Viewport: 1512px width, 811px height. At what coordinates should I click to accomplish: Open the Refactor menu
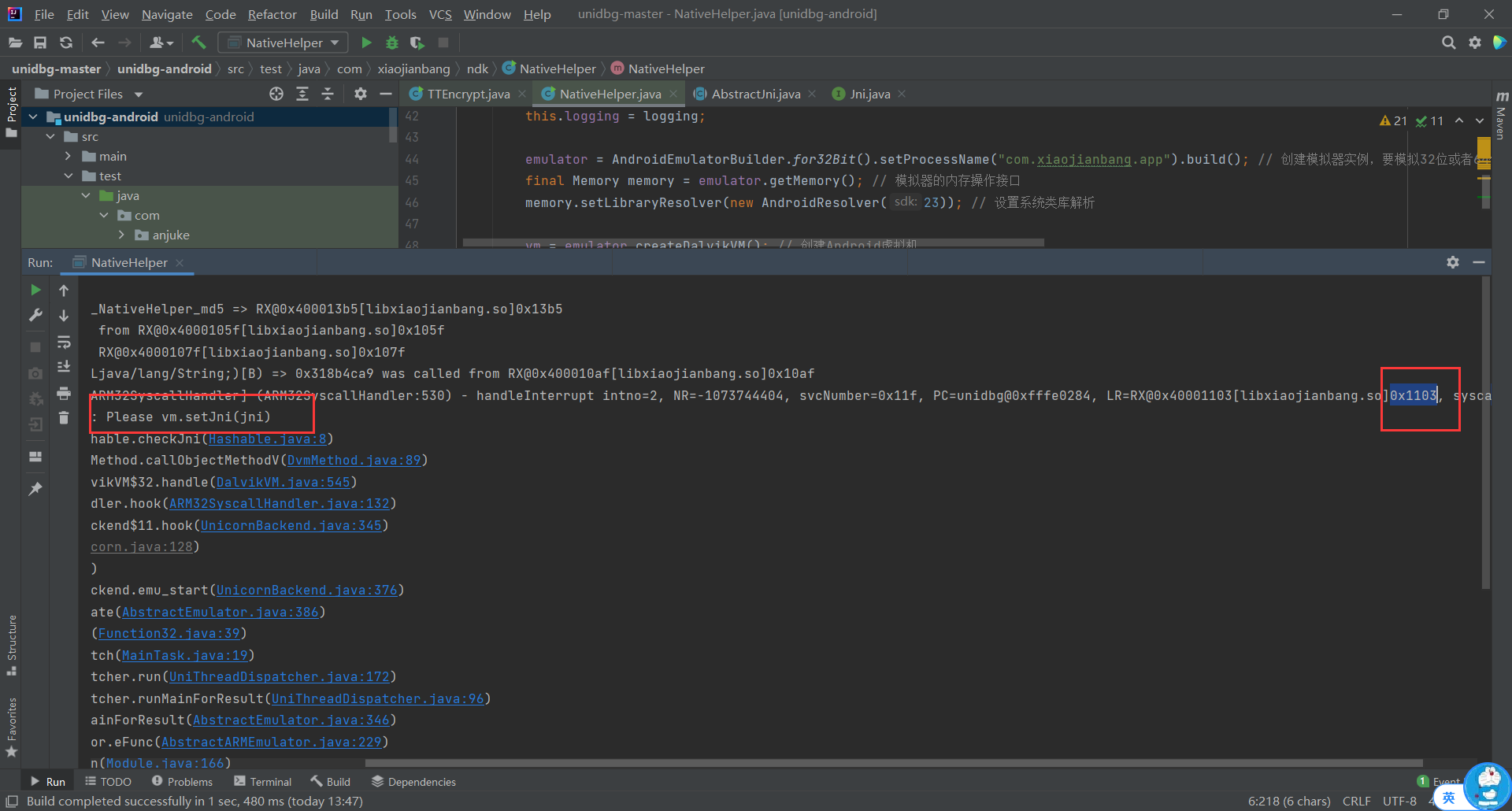pos(272,14)
